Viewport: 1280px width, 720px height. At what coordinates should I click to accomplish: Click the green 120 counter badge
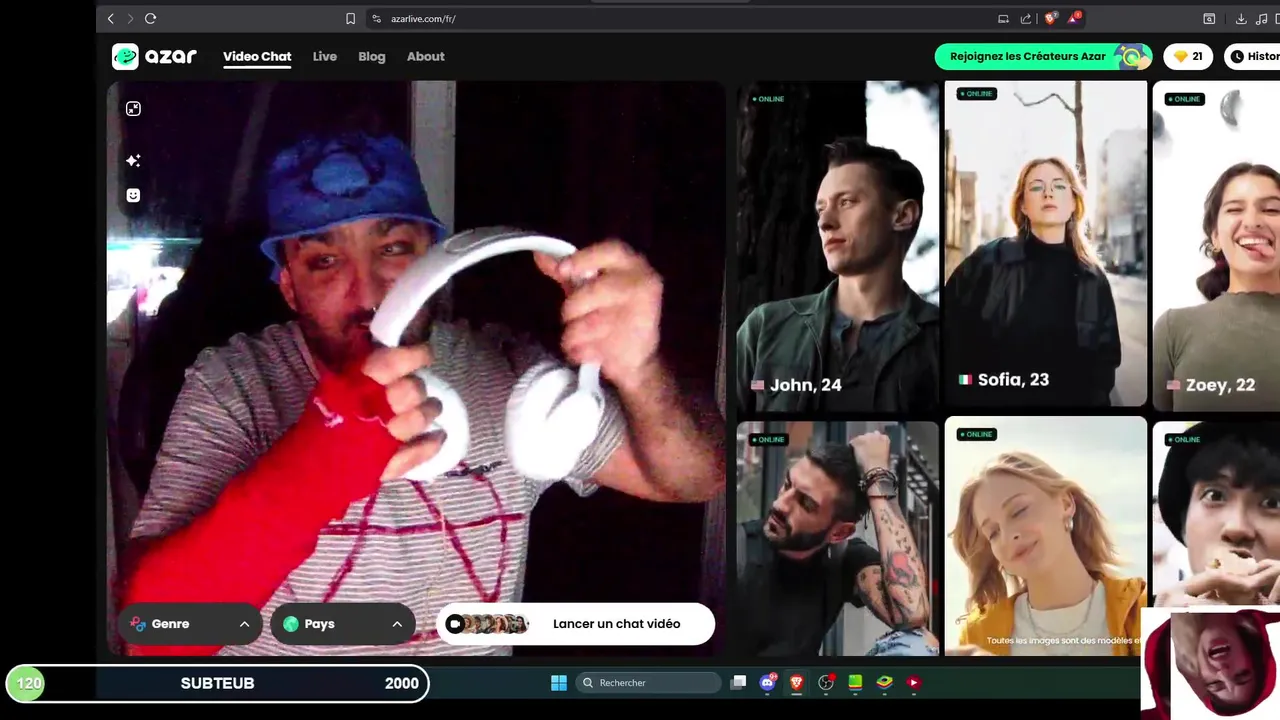[x=28, y=684]
